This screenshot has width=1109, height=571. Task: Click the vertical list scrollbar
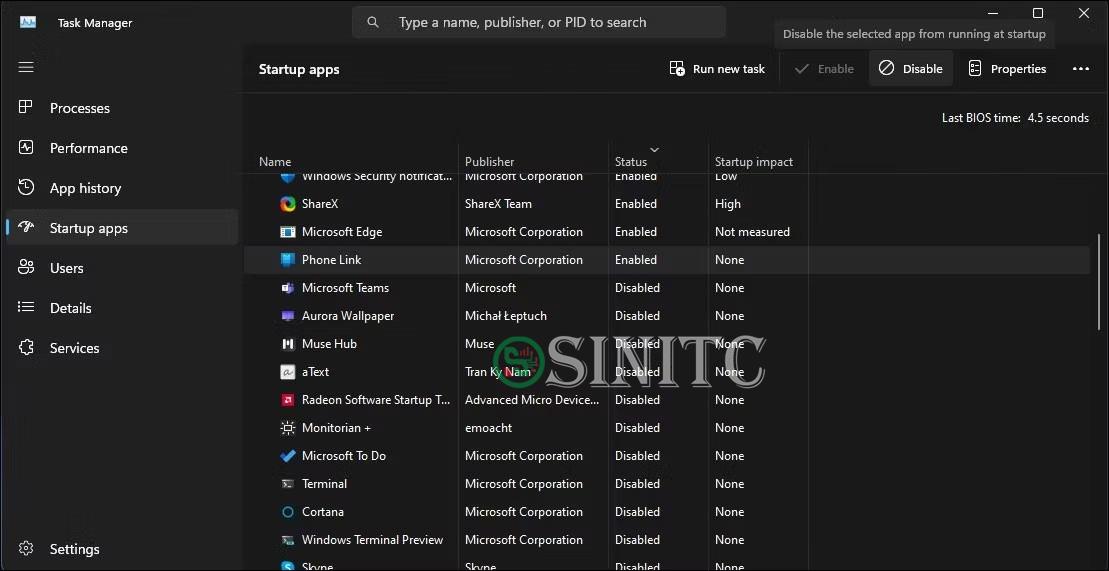1098,283
